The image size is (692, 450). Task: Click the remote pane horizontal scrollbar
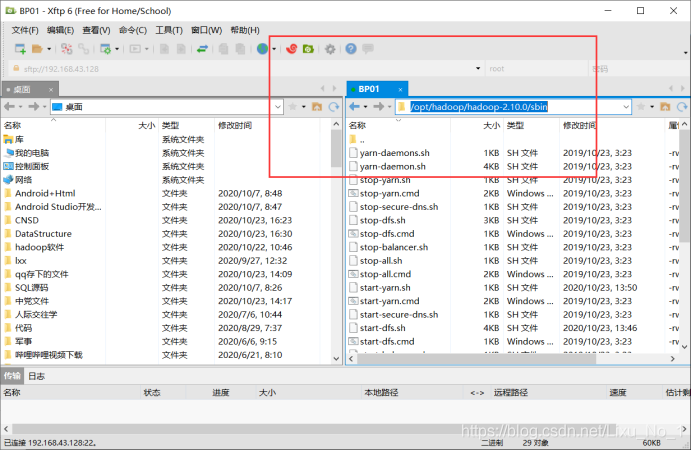tap(477, 359)
